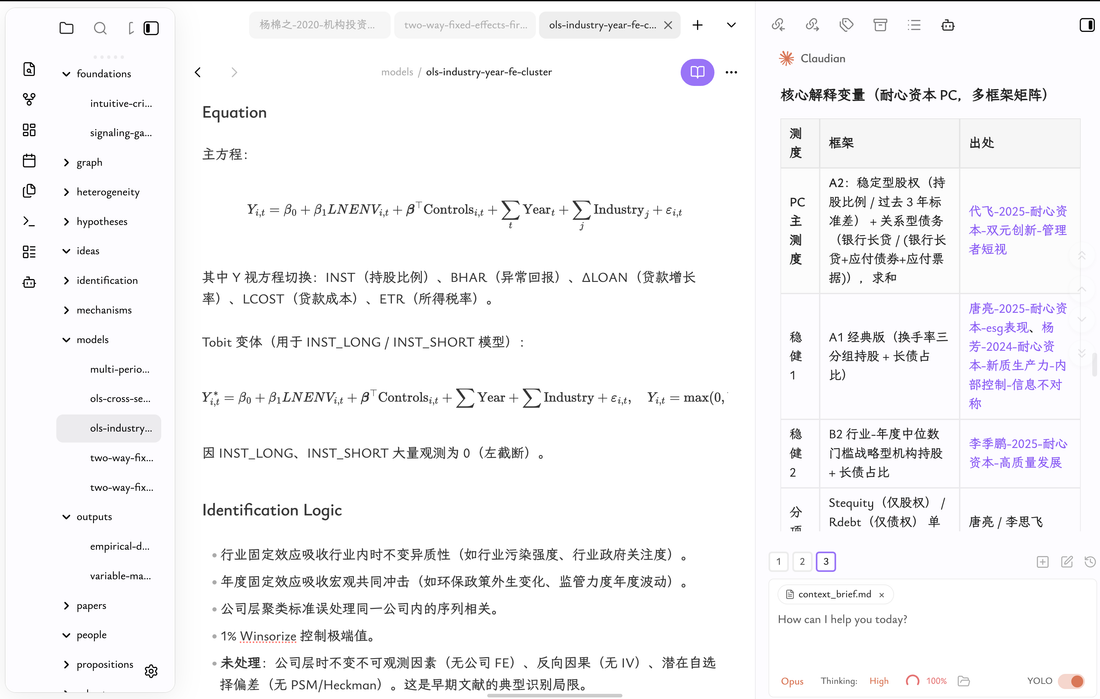Collapse the right sidebar toggle icon
This screenshot has width=1100, height=699.
pos(1087,25)
